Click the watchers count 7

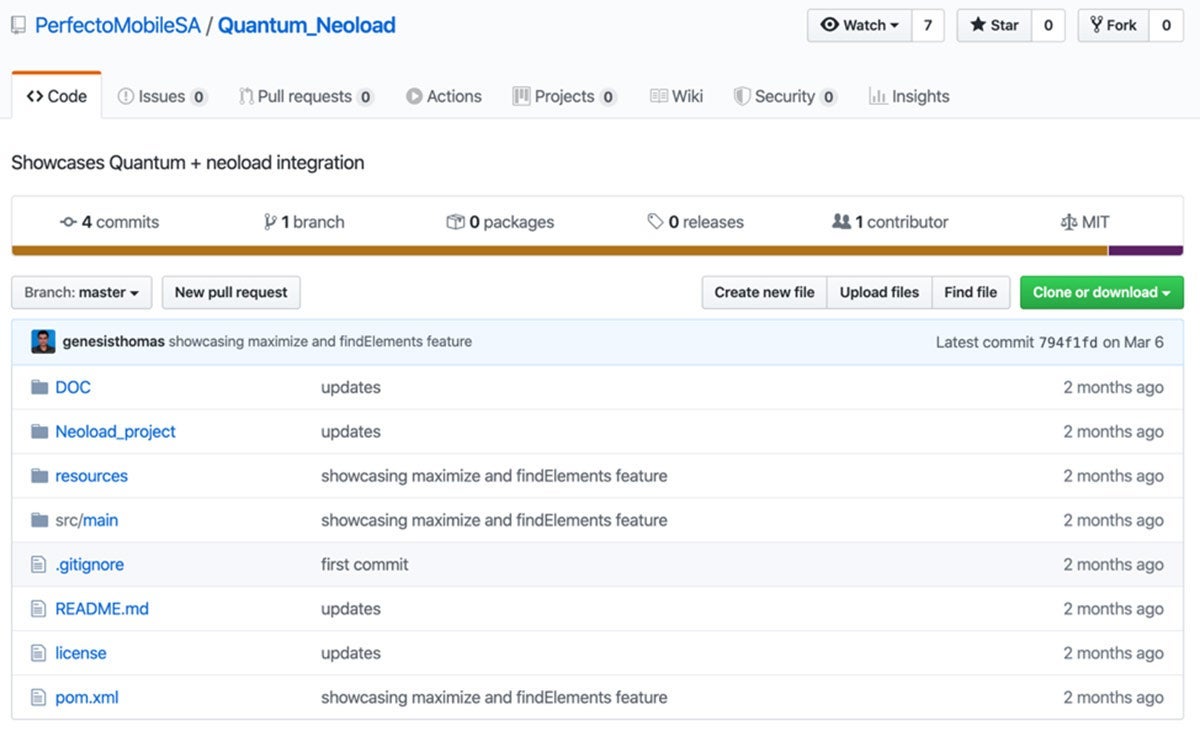click(x=928, y=26)
